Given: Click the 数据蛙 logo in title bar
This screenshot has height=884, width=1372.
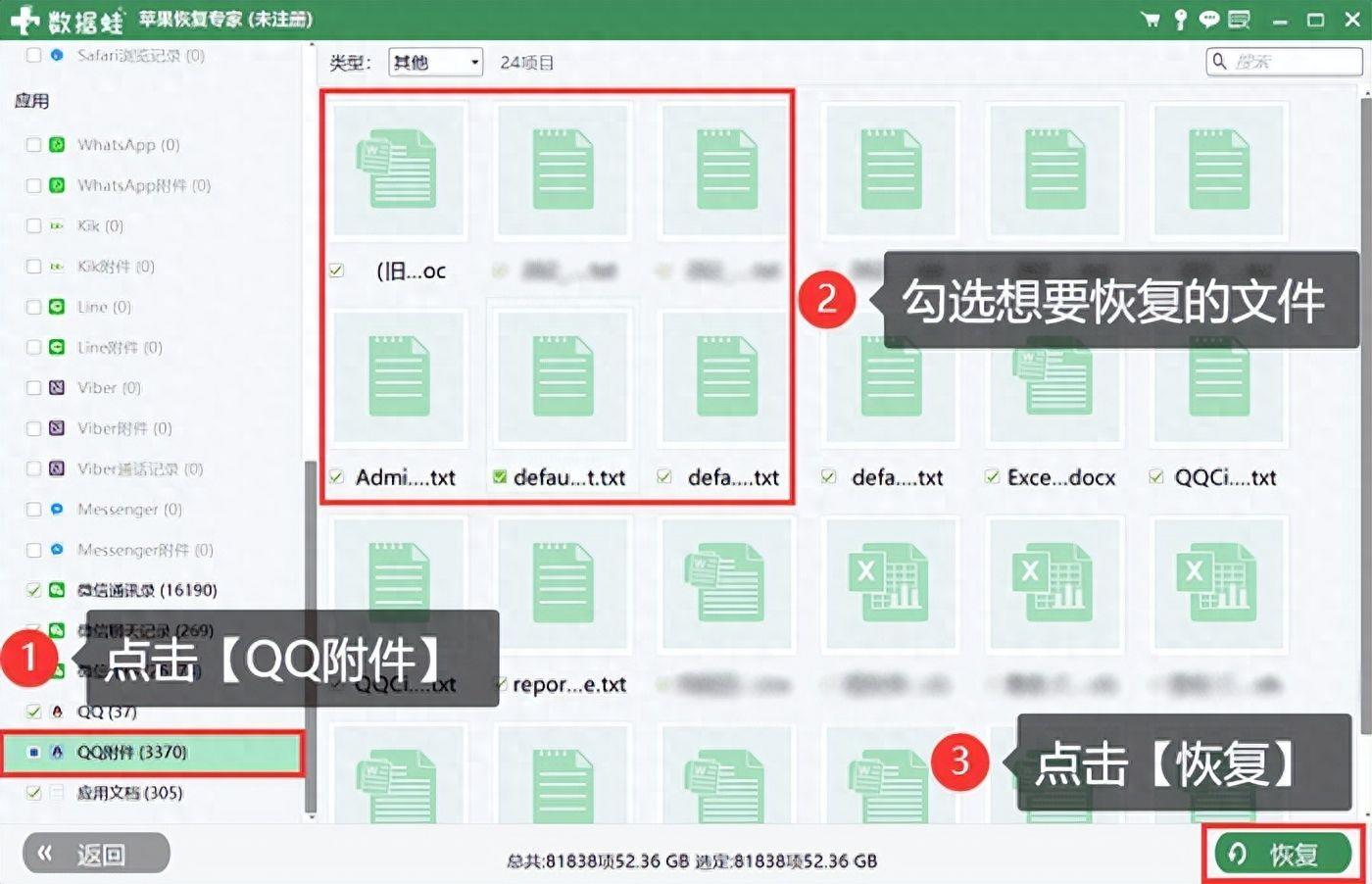Looking at the screenshot, I should pos(67,20).
